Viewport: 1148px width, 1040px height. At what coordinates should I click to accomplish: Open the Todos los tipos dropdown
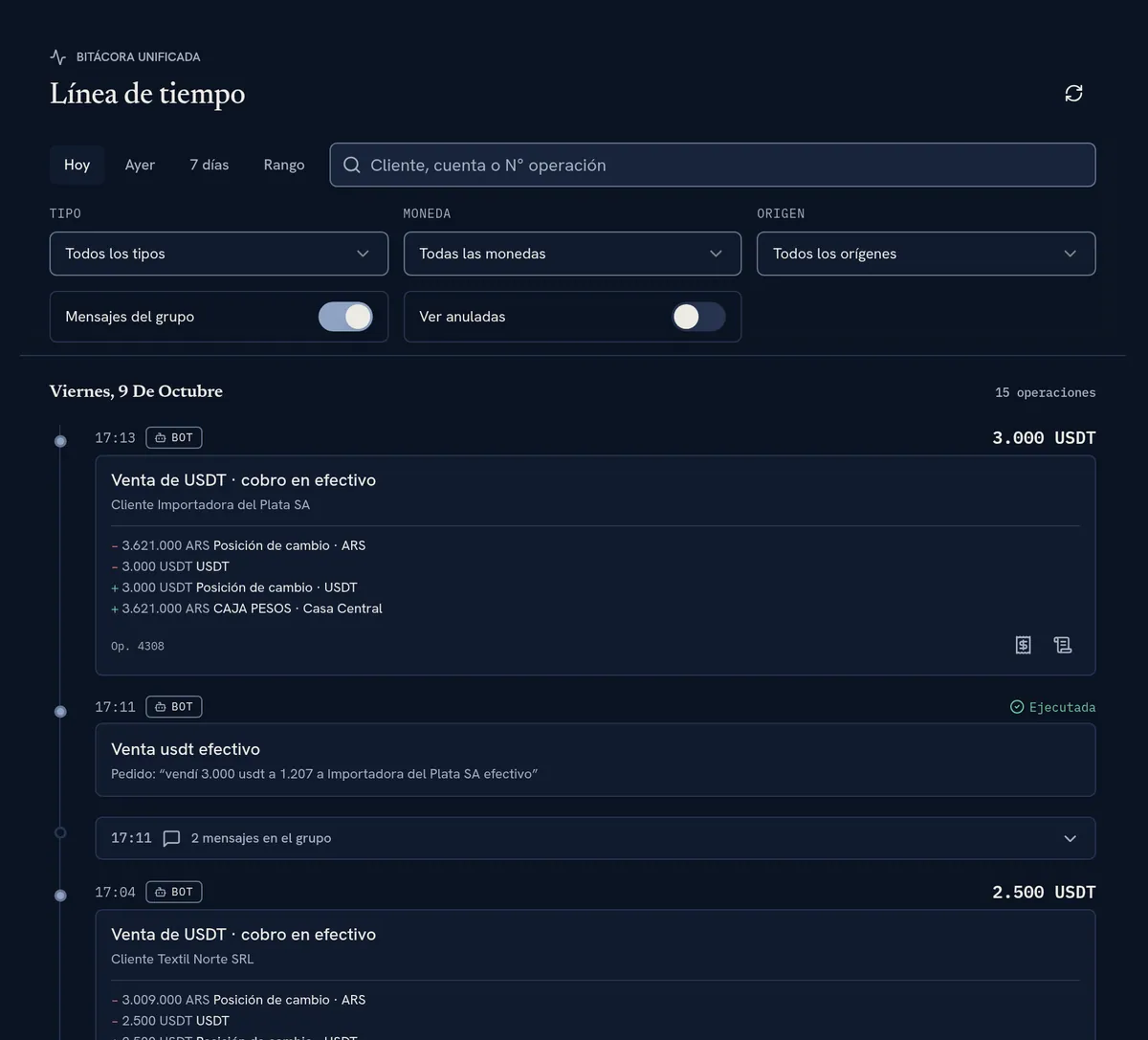click(x=219, y=254)
